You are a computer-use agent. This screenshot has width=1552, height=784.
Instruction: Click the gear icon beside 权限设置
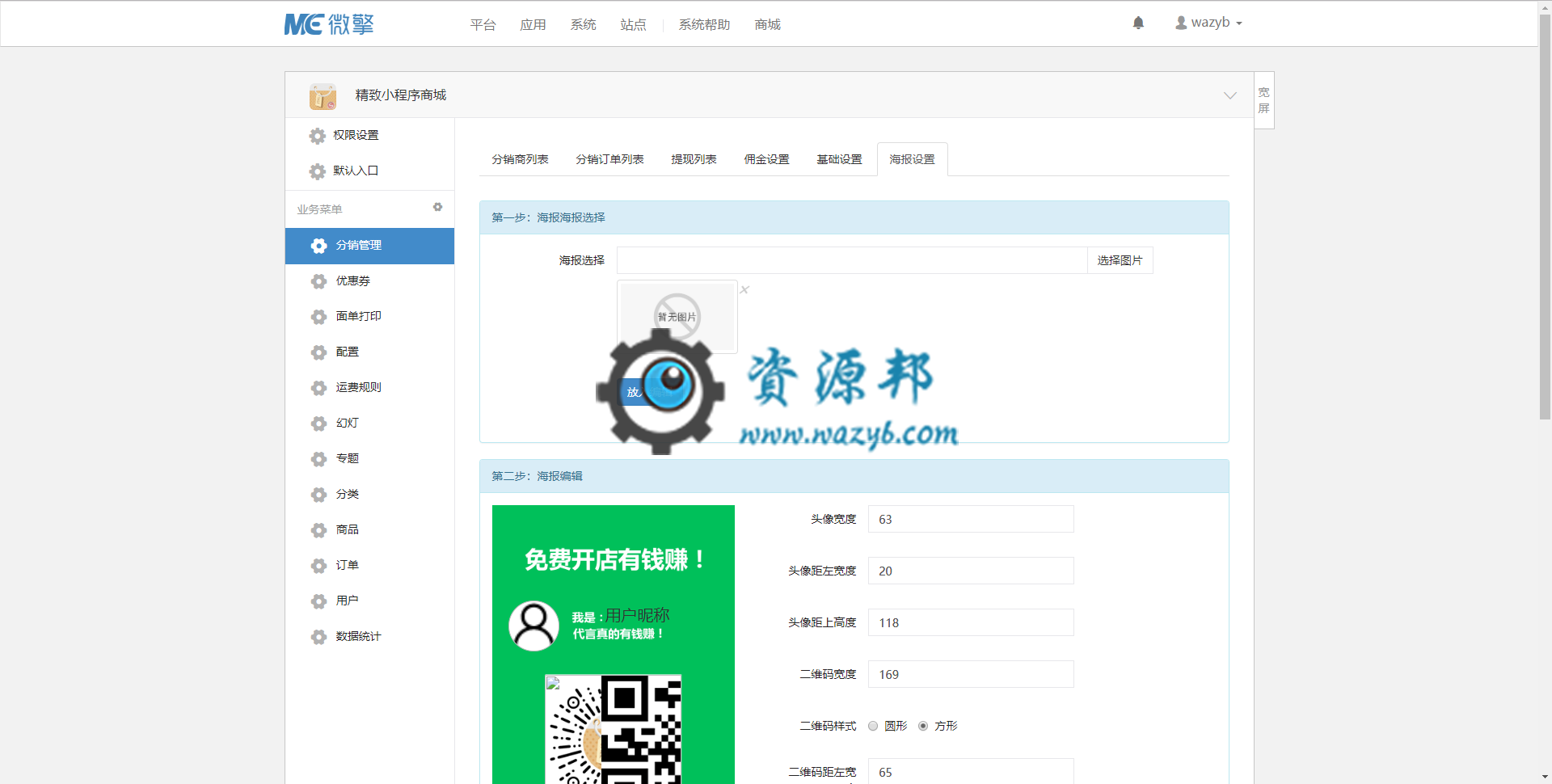pos(318,136)
